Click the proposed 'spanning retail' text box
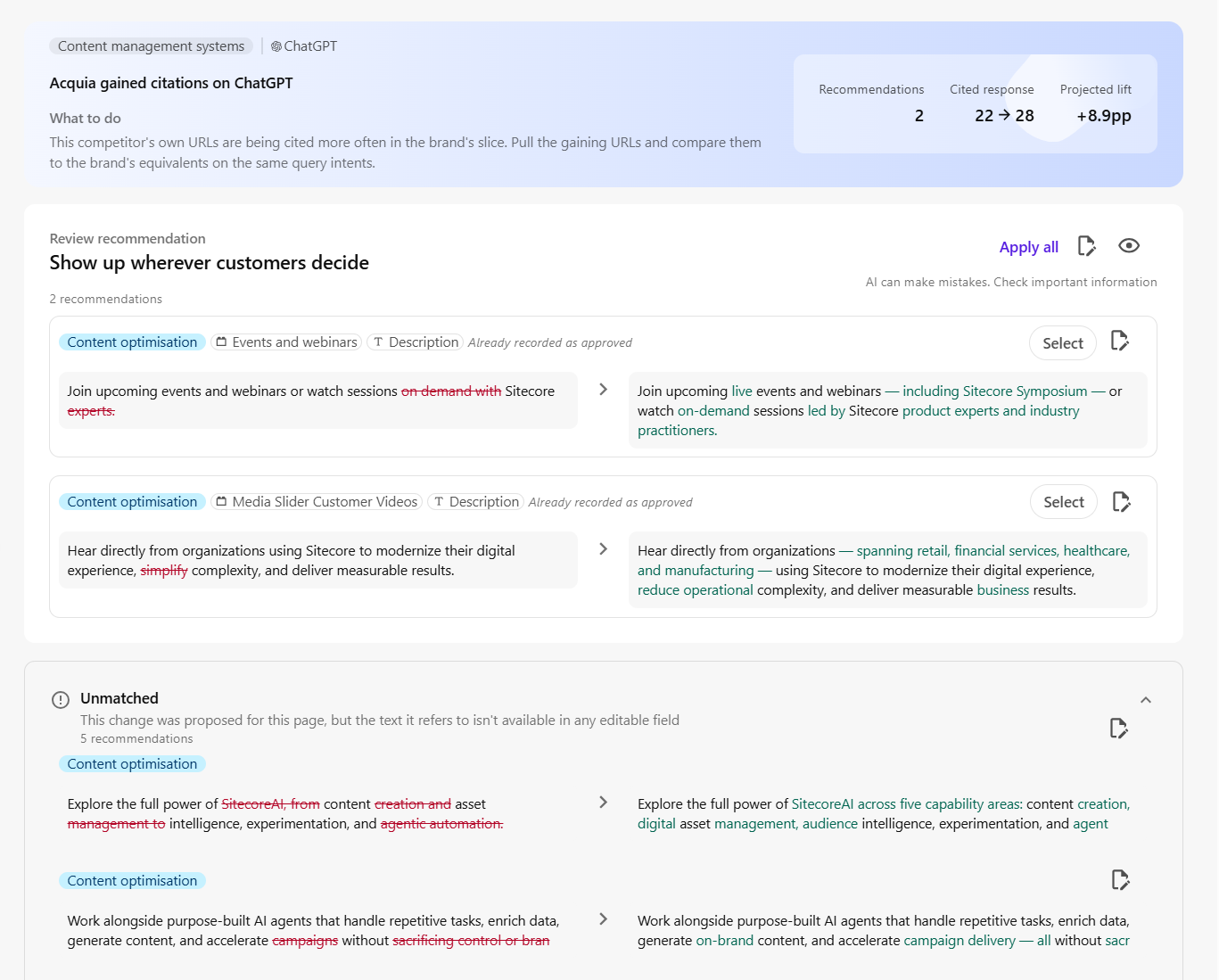Screen dimensions: 1219x980 point(888,570)
